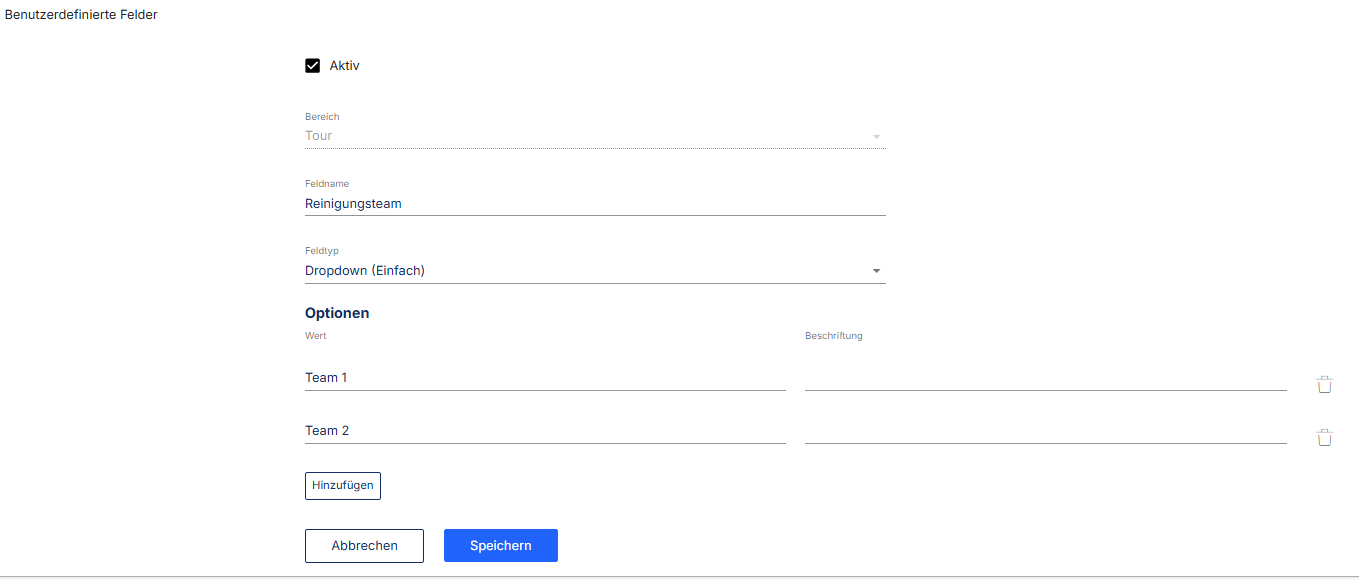Image resolution: width=1359 pixels, height=580 pixels.
Task: Focus the Feldname field containing Reinigungsteam
Action: coord(594,204)
